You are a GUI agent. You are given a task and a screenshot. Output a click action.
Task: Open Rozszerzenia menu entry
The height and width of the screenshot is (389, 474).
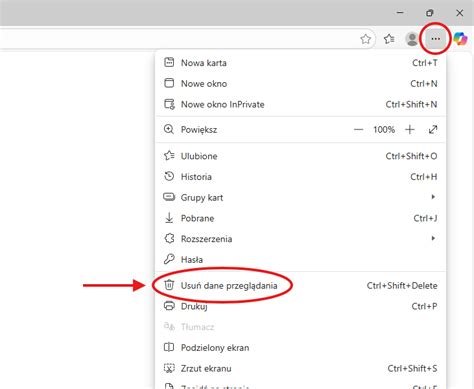pos(300,239)
